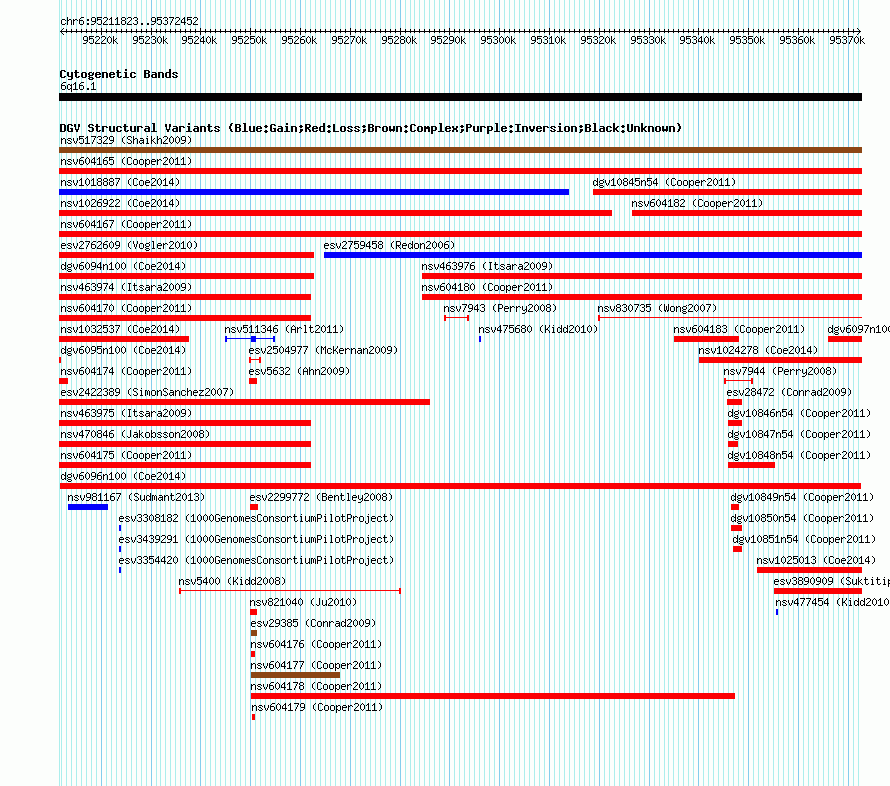Click the black 6q16.1 cytogenetic band
890x786 pixels.
460,97
